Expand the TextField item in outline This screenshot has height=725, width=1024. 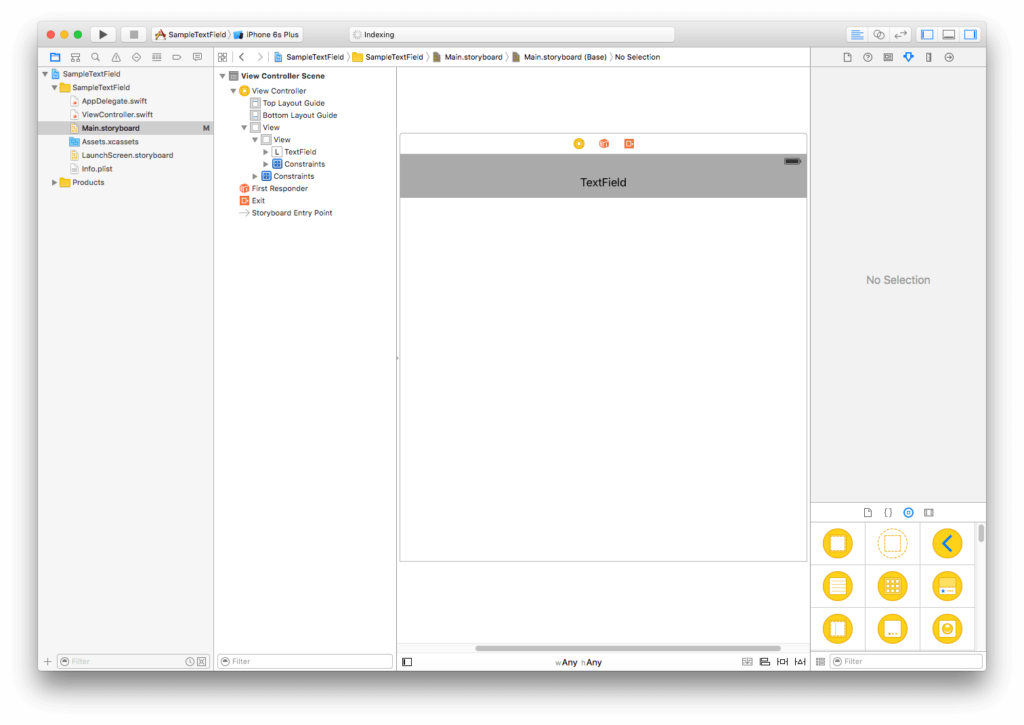(x=266, y=152)
